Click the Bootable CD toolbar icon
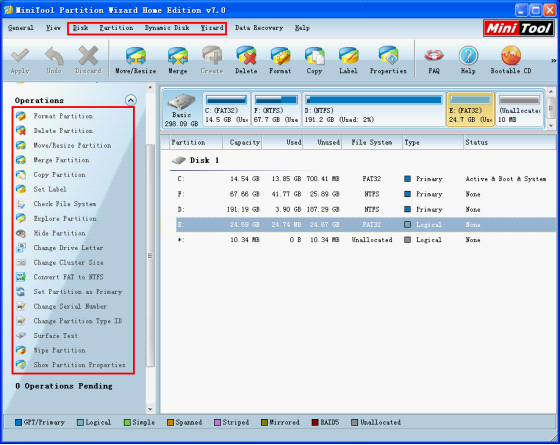 [511, 60]
